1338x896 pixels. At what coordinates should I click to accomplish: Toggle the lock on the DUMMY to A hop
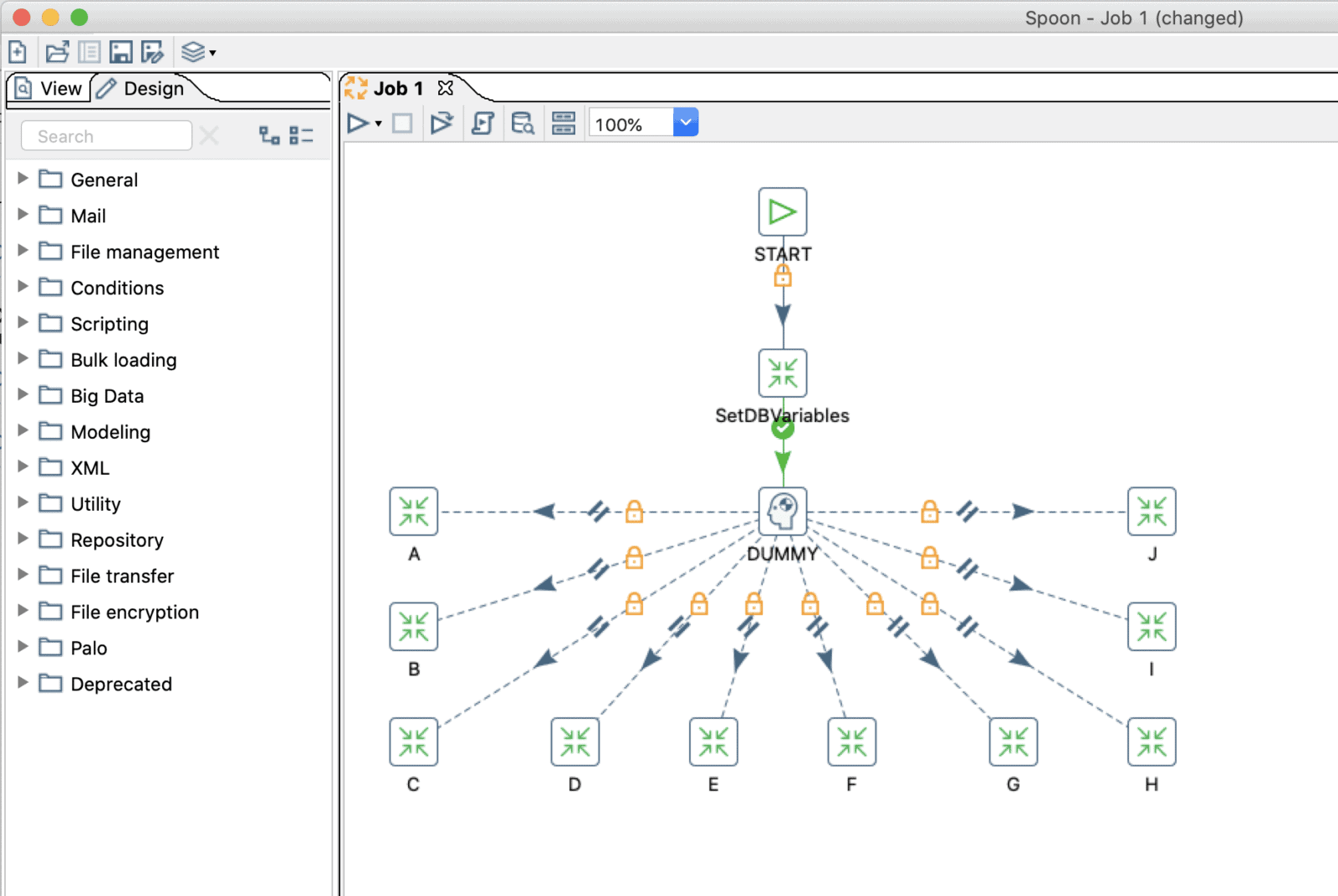coord(634,512)
